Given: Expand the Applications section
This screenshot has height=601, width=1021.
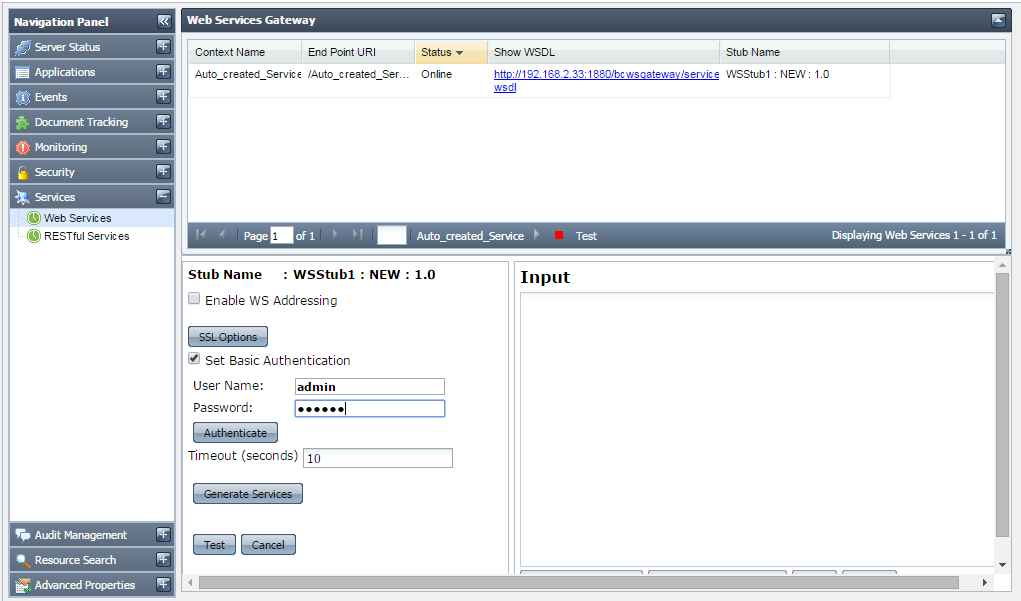Looking at the screenshot, I should (163, 72).
